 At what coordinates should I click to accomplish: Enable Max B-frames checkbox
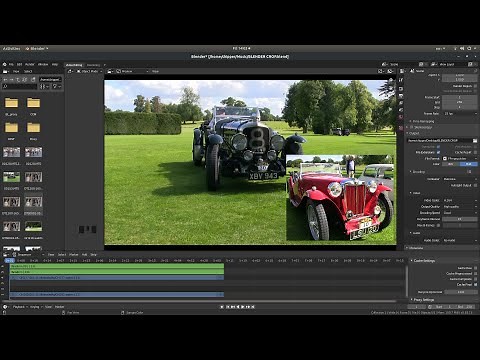coord(438,225)
